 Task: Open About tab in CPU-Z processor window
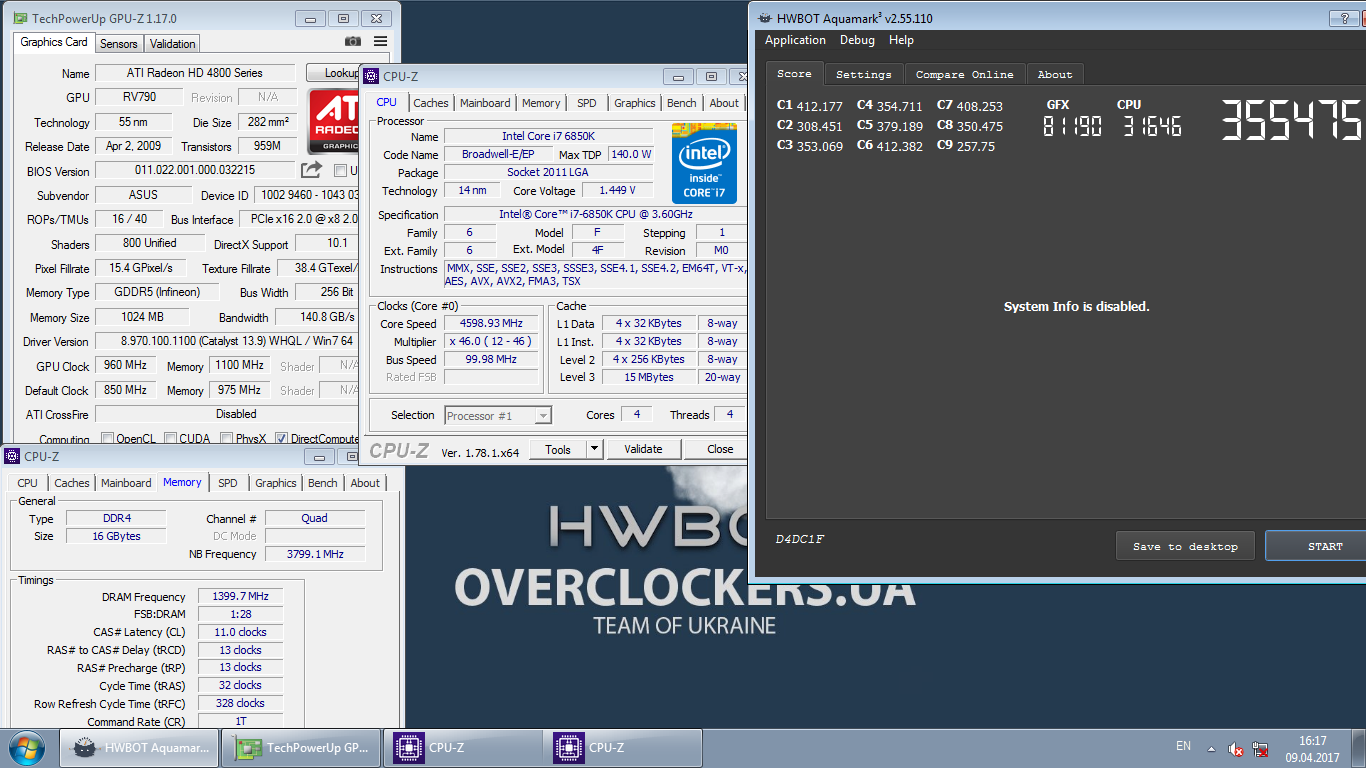point(724,103)
